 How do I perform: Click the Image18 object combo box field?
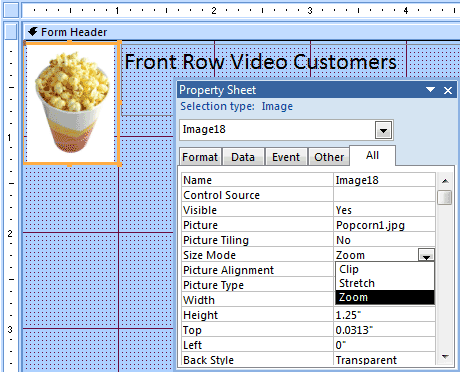(x=286, y=130)
